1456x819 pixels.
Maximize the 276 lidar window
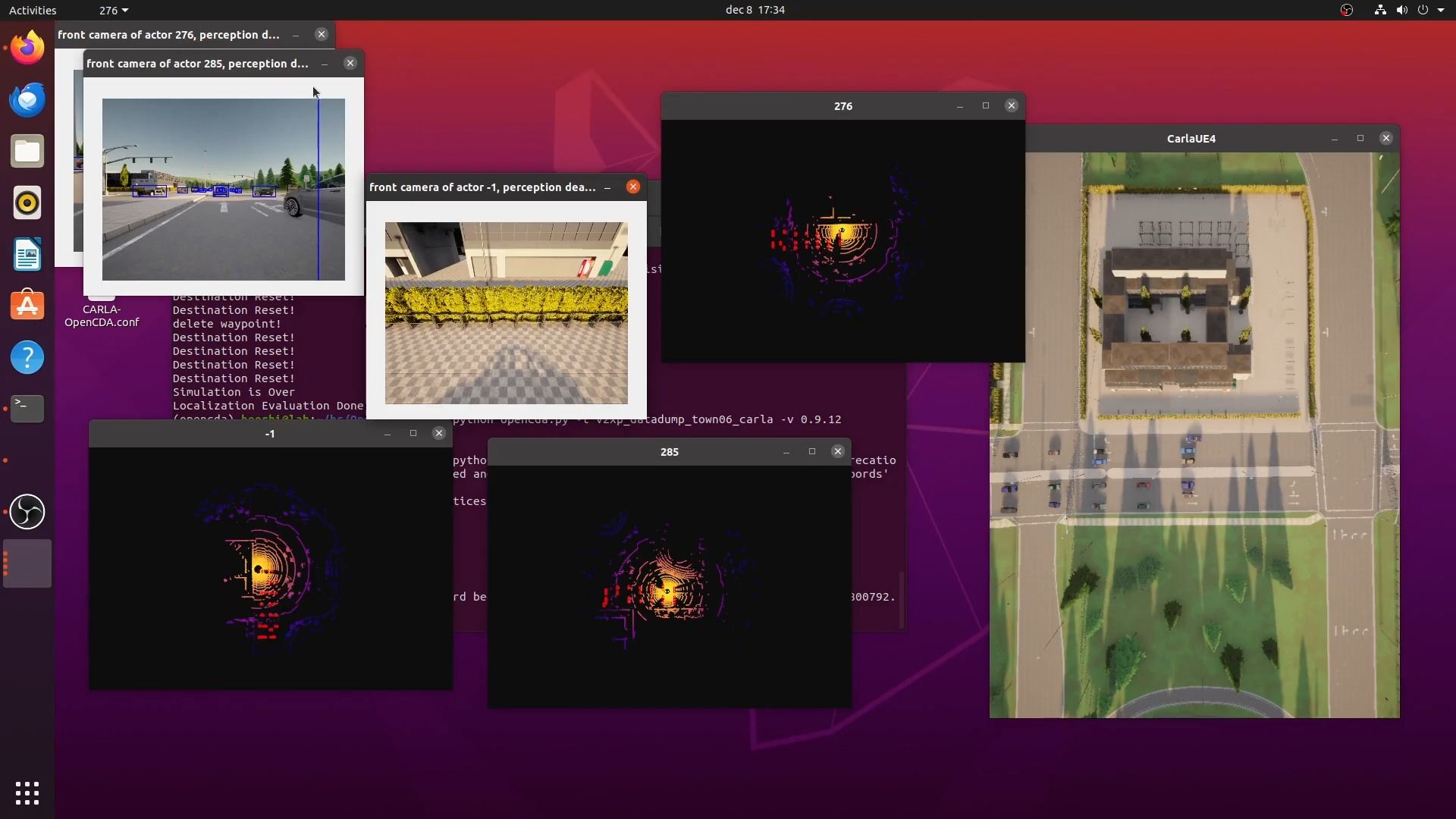point(986,105)
